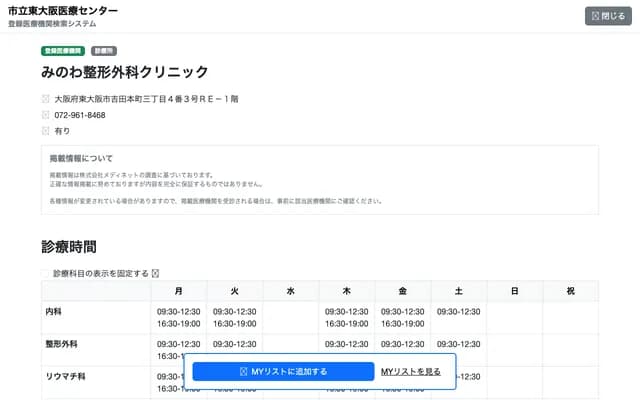Click the 祝 column header

(x=571, y=291)
